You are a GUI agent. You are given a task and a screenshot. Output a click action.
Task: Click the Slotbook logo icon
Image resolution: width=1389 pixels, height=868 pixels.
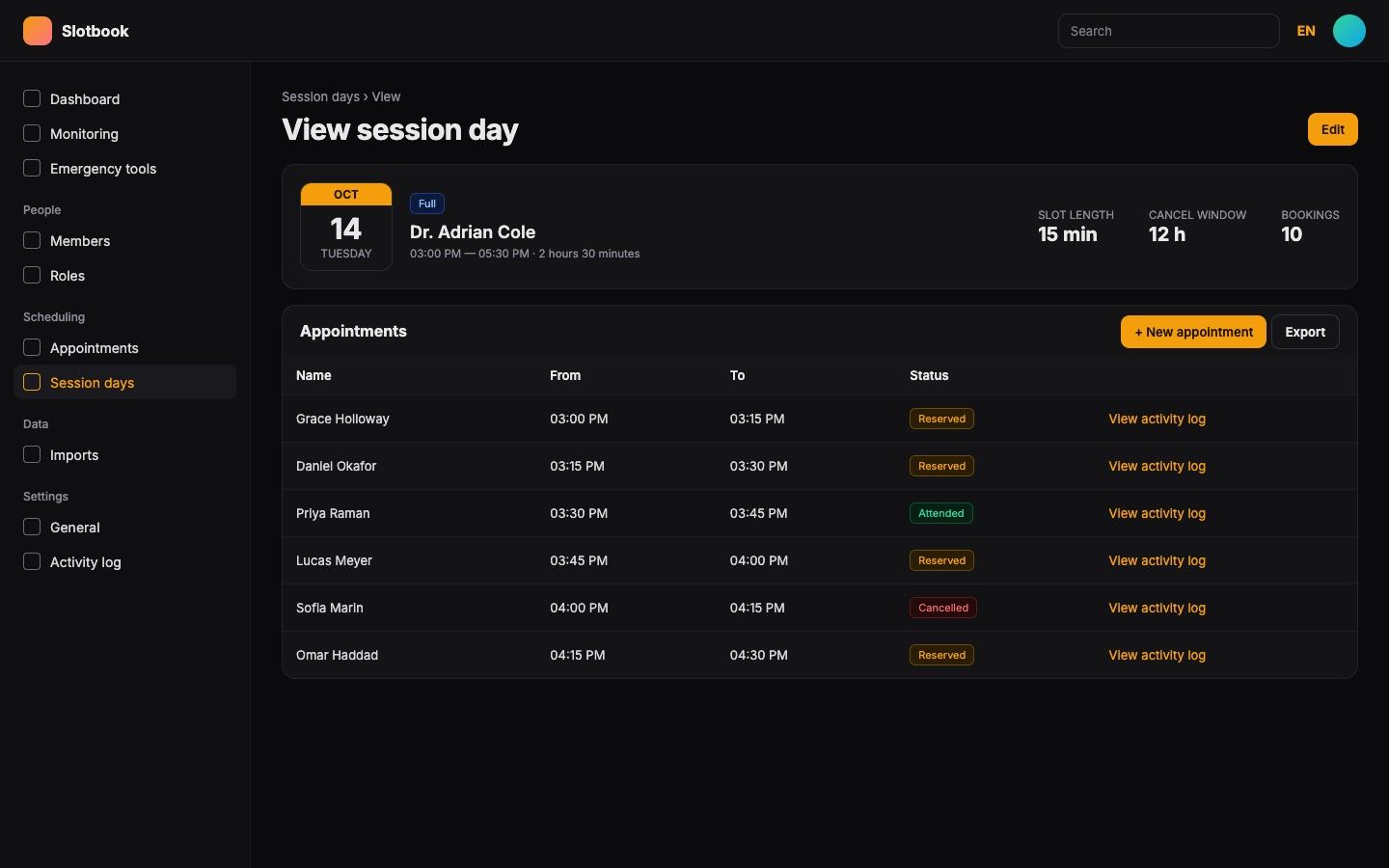pyautogui.click(x=38, y=31)
